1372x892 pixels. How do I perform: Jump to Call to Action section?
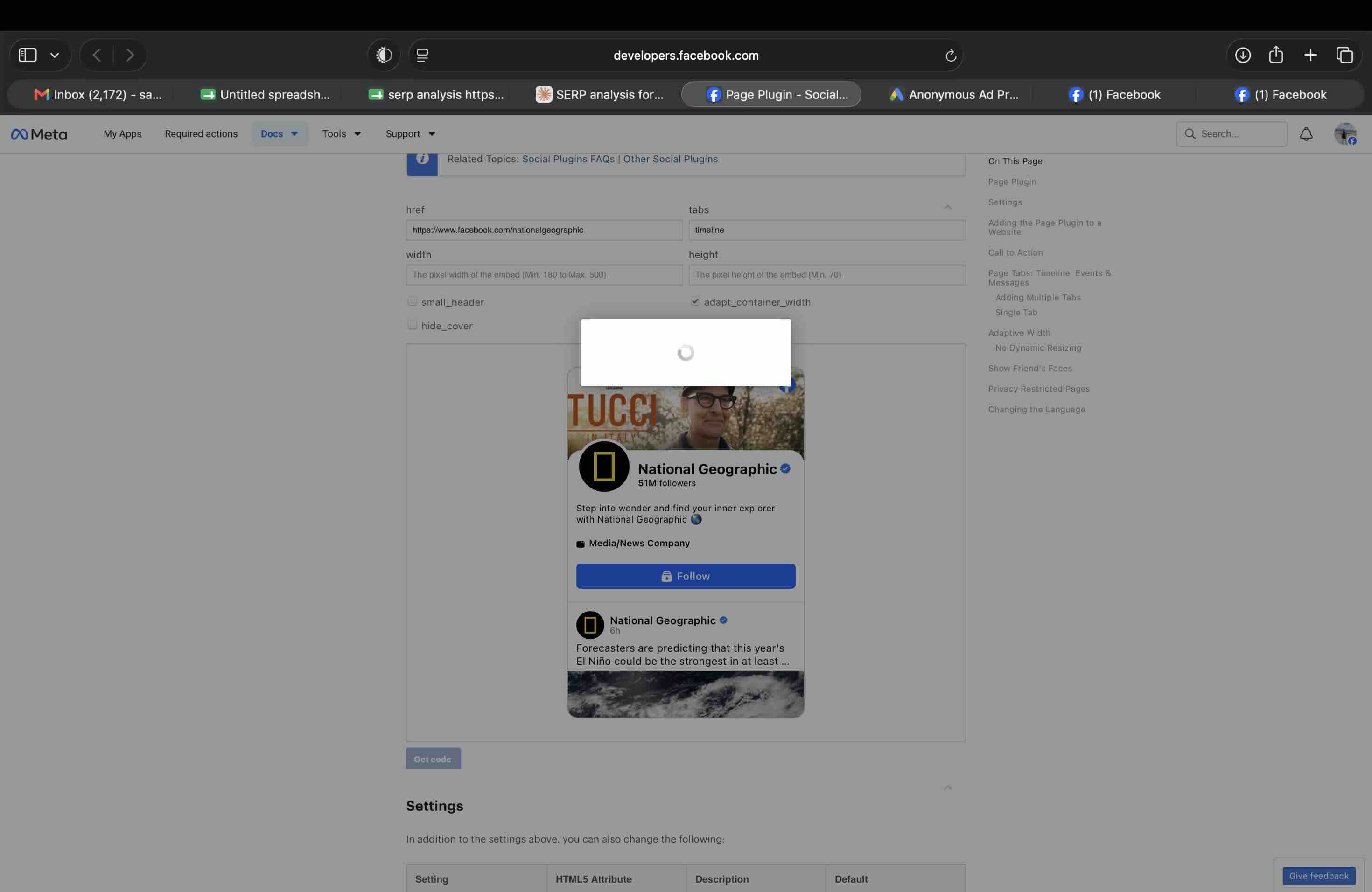(1015, 252)
